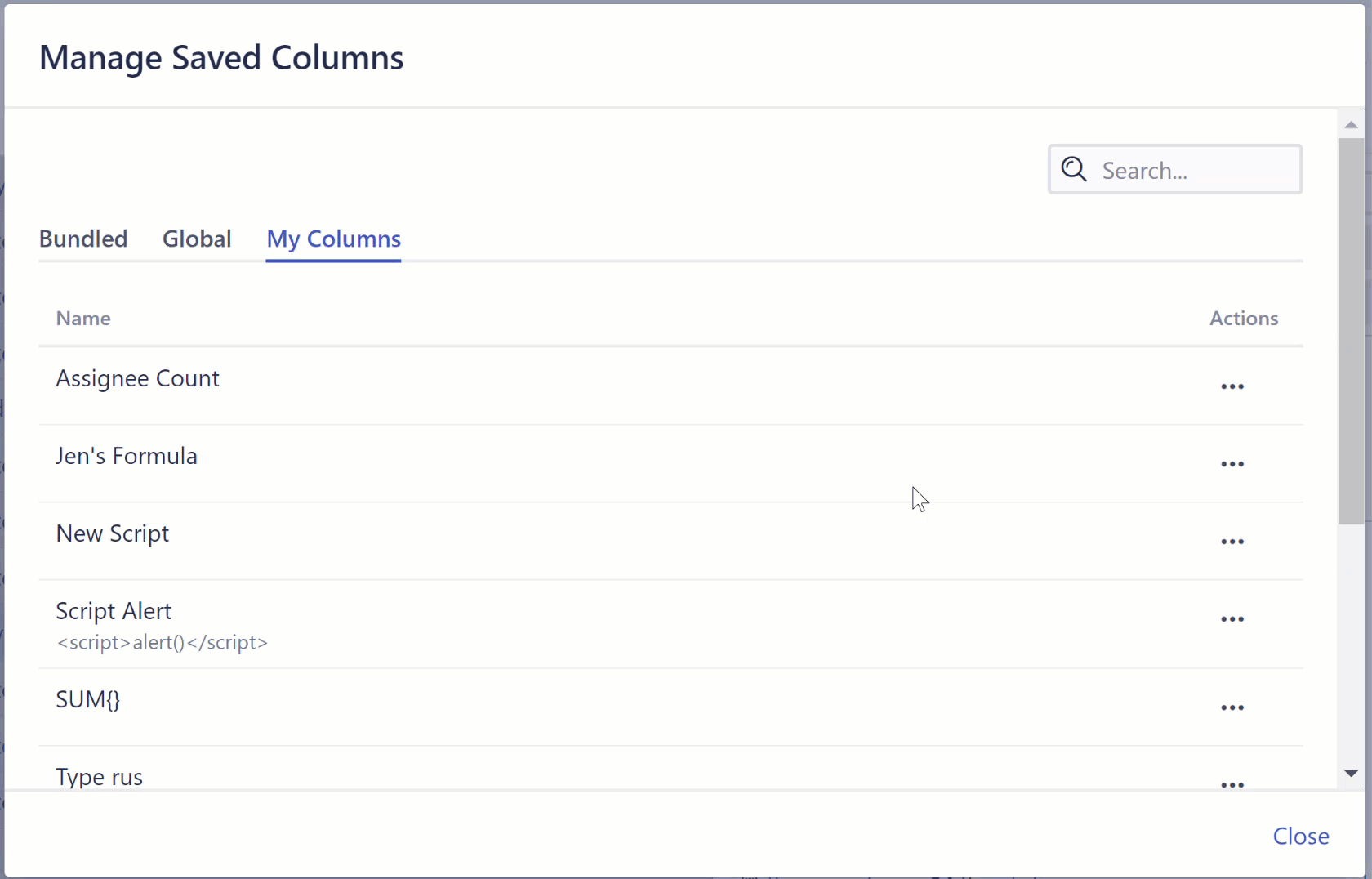Select the Jen's Formula column name
The height and width of the screenshot is (879, 1372).
point(127,456)
